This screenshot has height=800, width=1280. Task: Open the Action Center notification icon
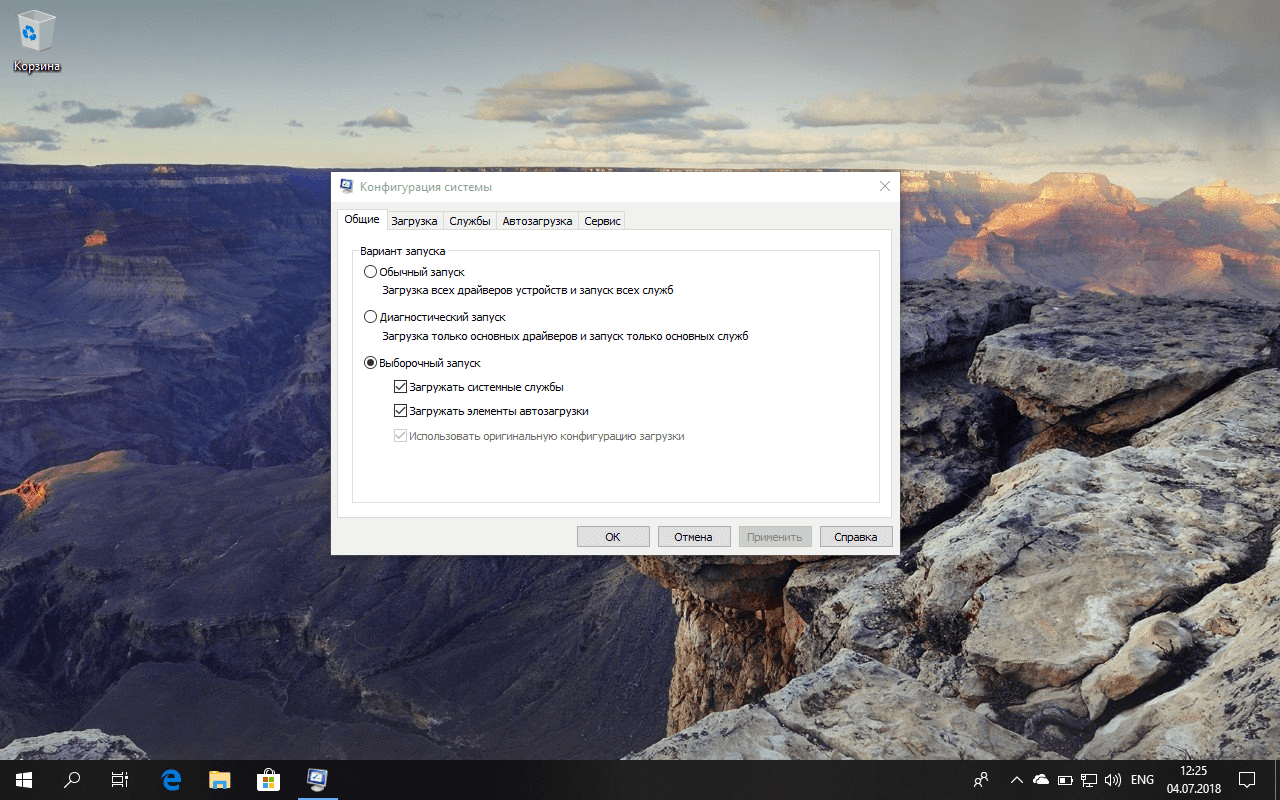(1247, 780)
